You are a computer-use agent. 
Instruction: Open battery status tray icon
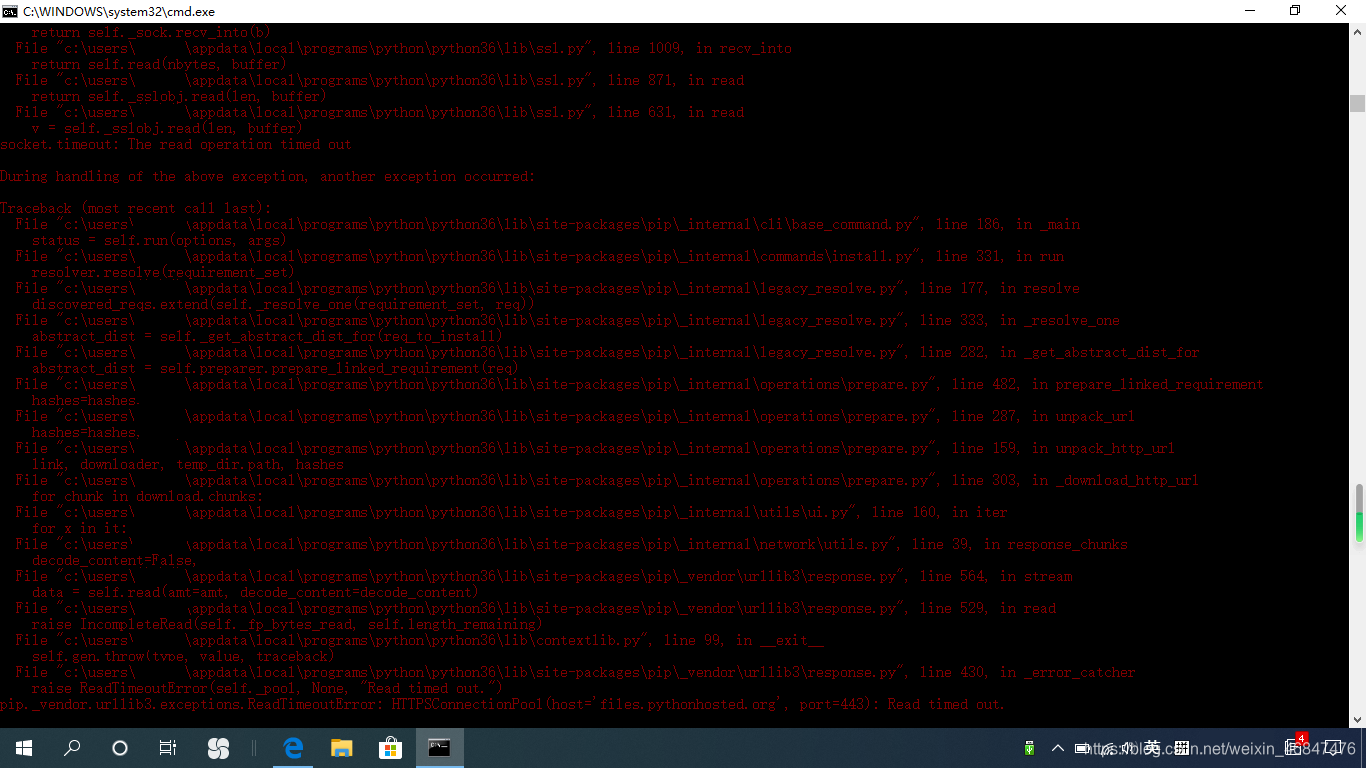pos(1082,748)
